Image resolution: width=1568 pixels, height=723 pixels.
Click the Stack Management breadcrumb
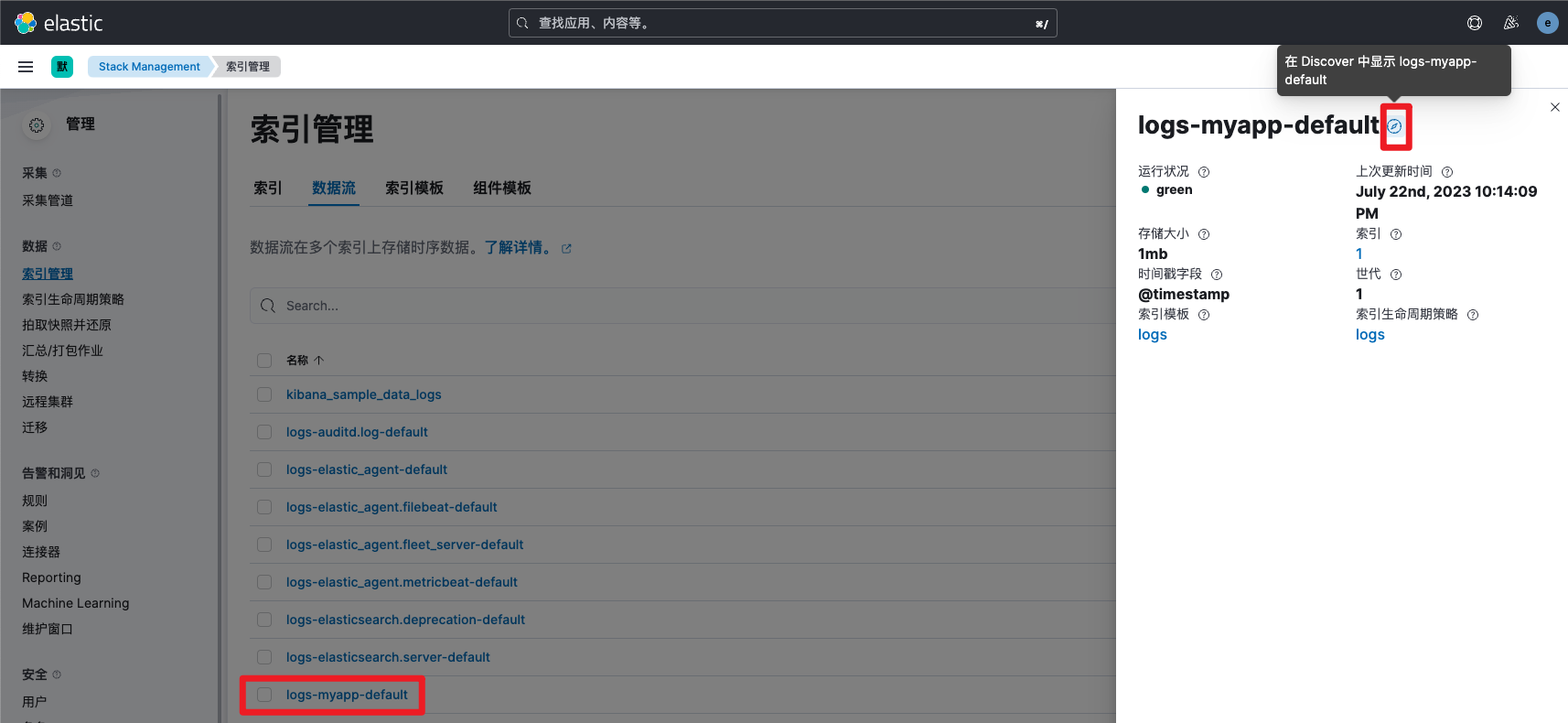click(149, 67)
